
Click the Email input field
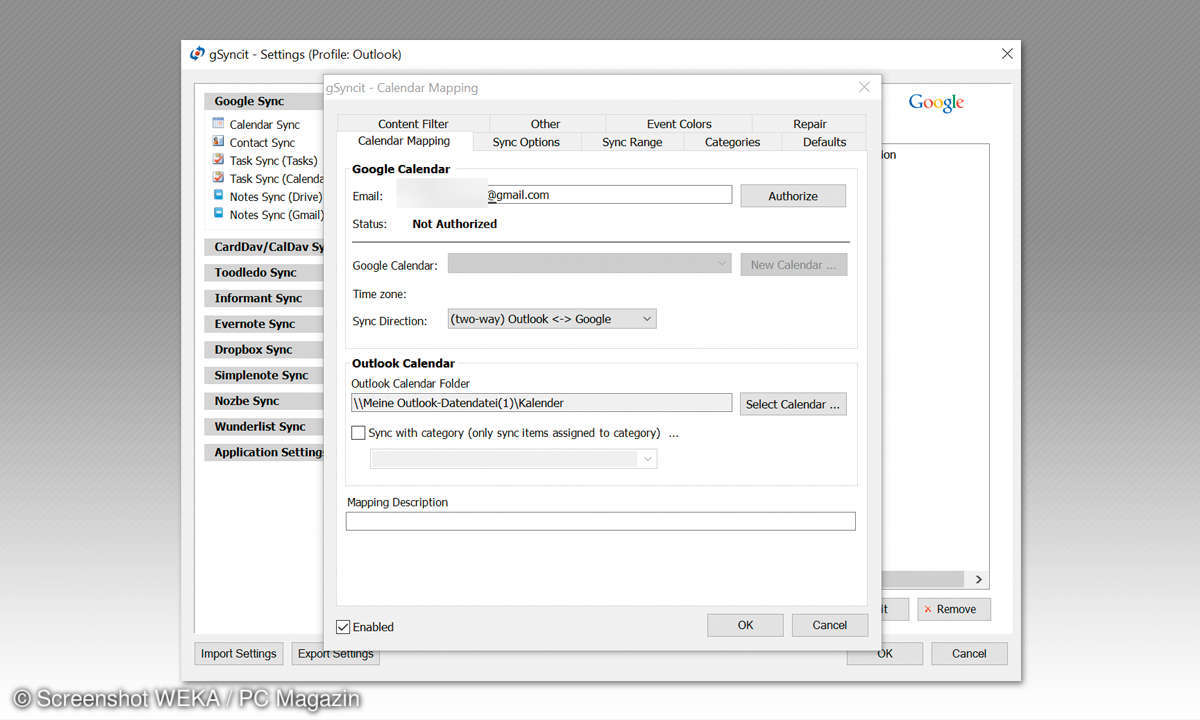564,195
